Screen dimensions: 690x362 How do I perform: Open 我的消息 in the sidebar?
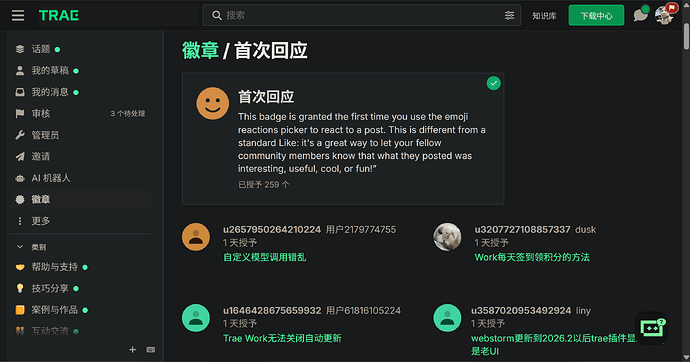pyautogui.click(x=50, y=92)
